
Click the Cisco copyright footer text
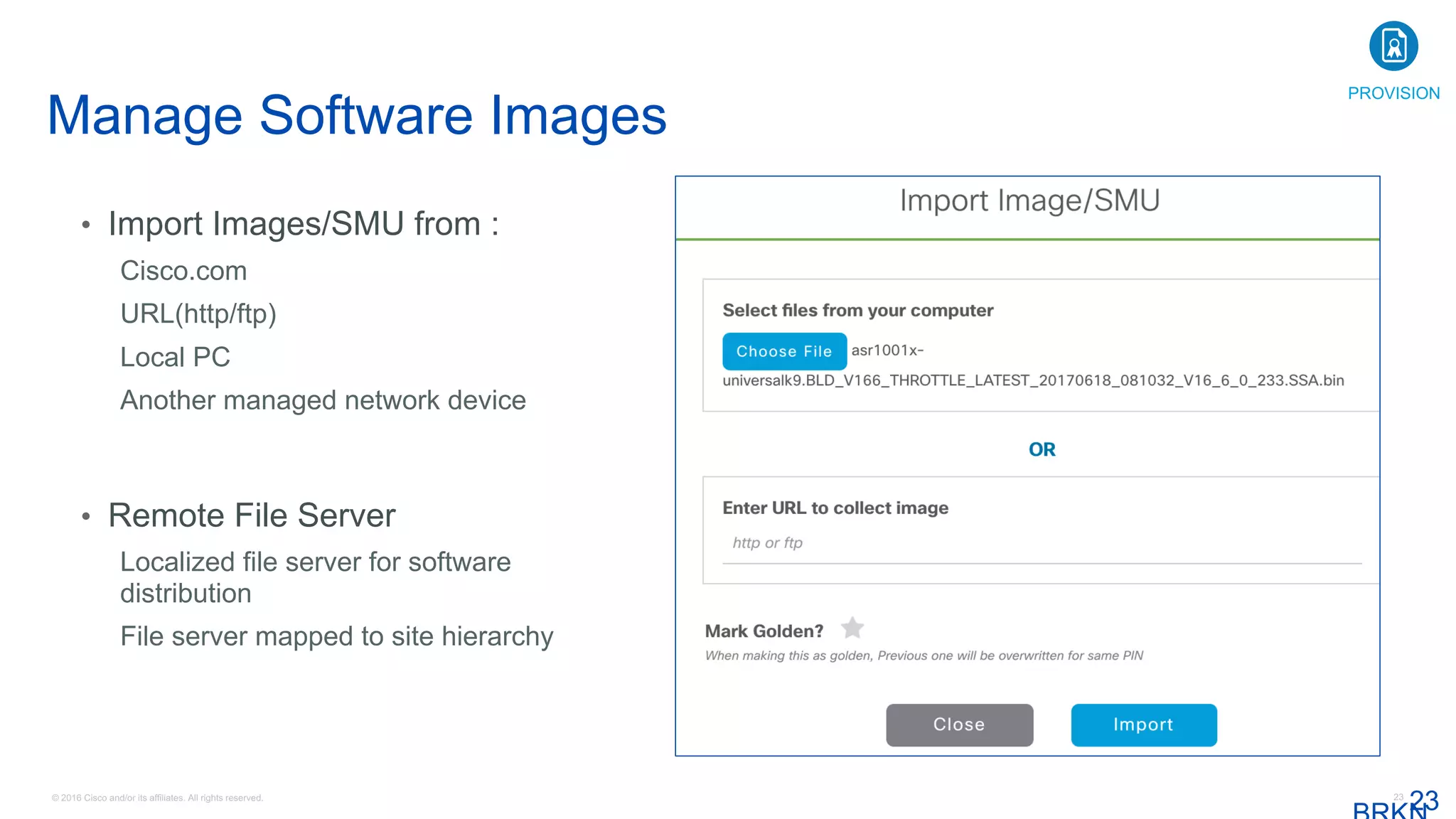point(157,798)
